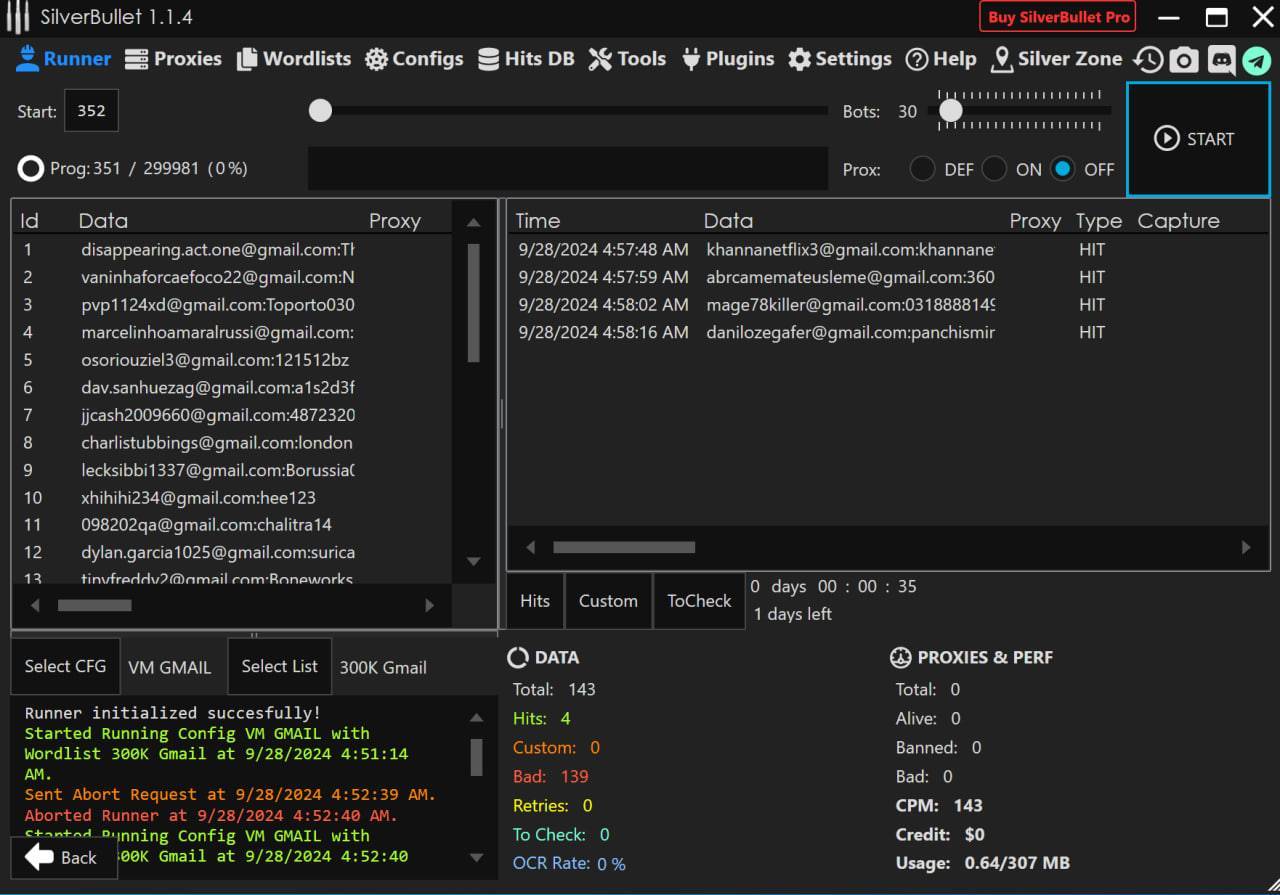
Task: Click the Select CFG button
Action: tap(65, 666)
